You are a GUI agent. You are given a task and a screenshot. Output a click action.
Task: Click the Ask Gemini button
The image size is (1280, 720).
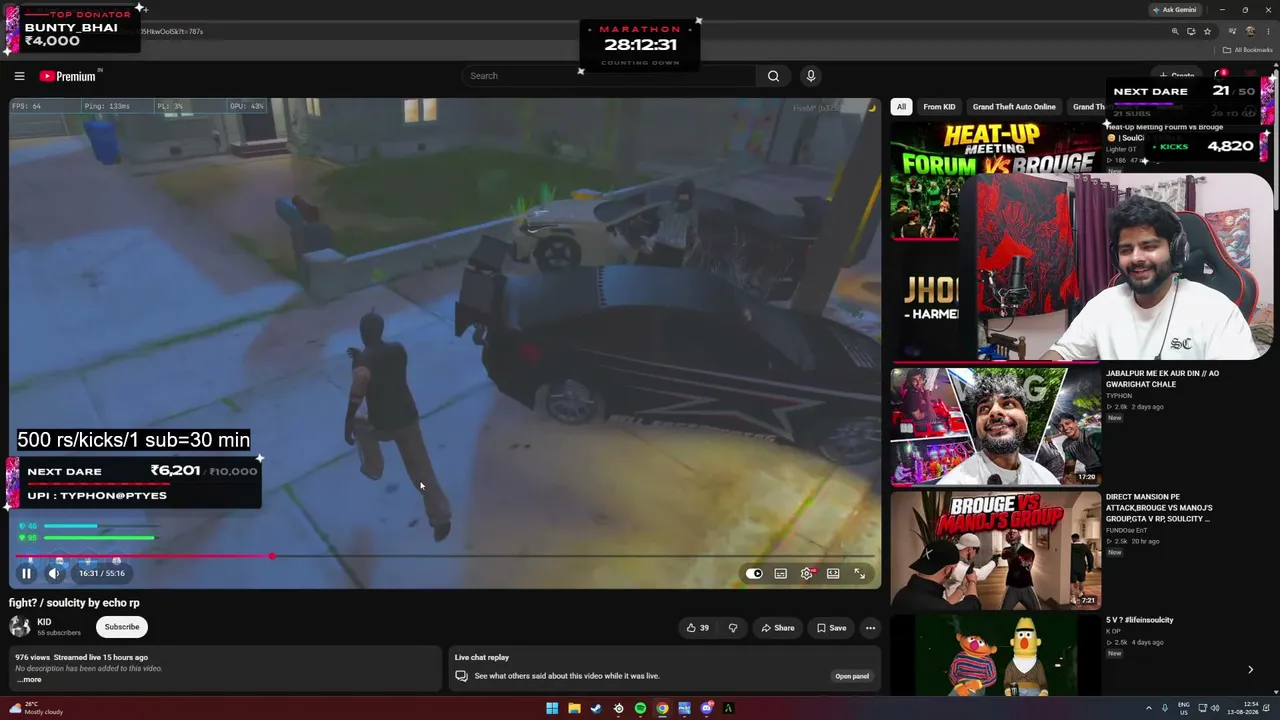tap(1174, 10)
